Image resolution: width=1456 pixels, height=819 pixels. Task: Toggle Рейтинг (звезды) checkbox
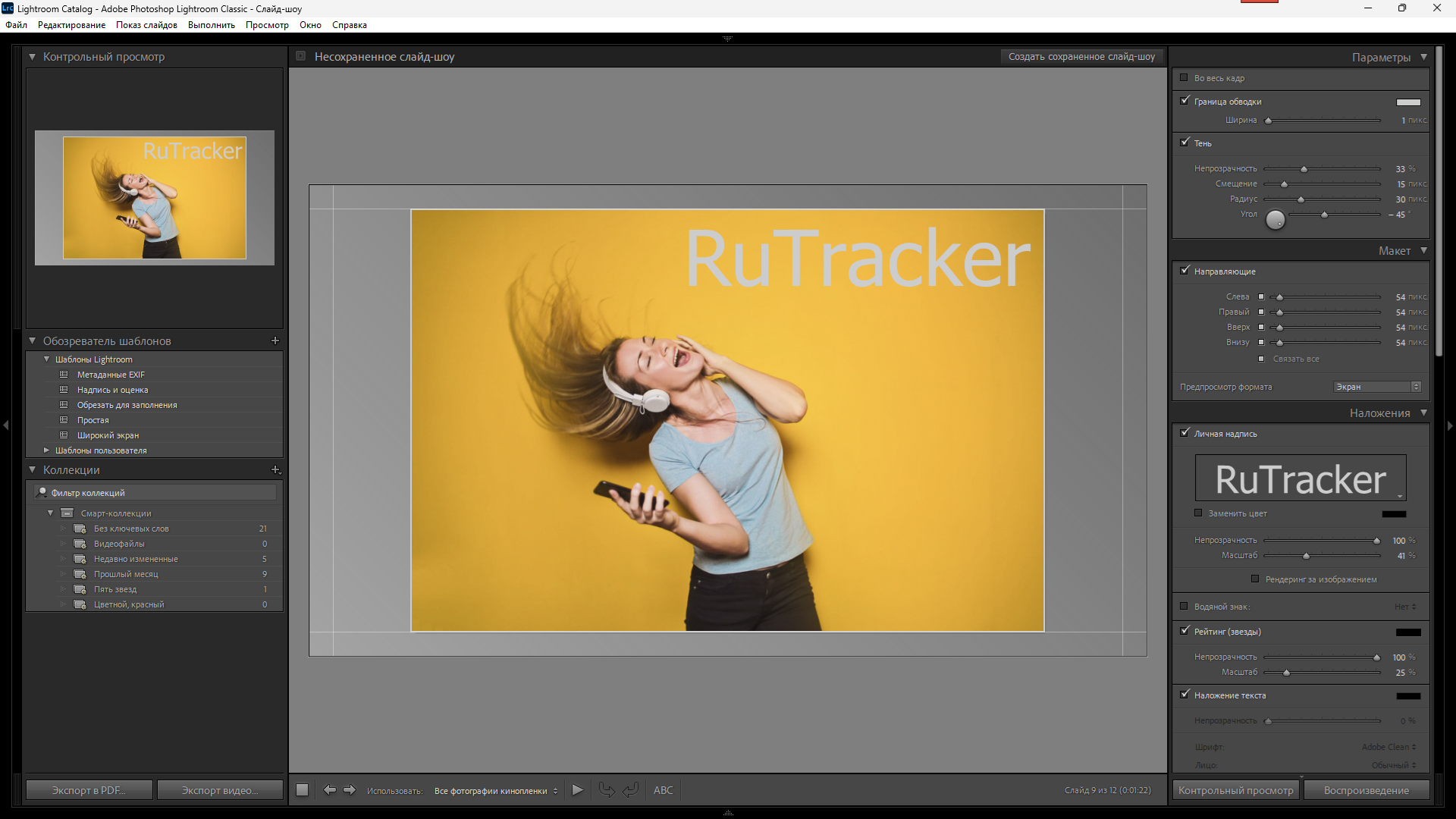click(1185, 631)
